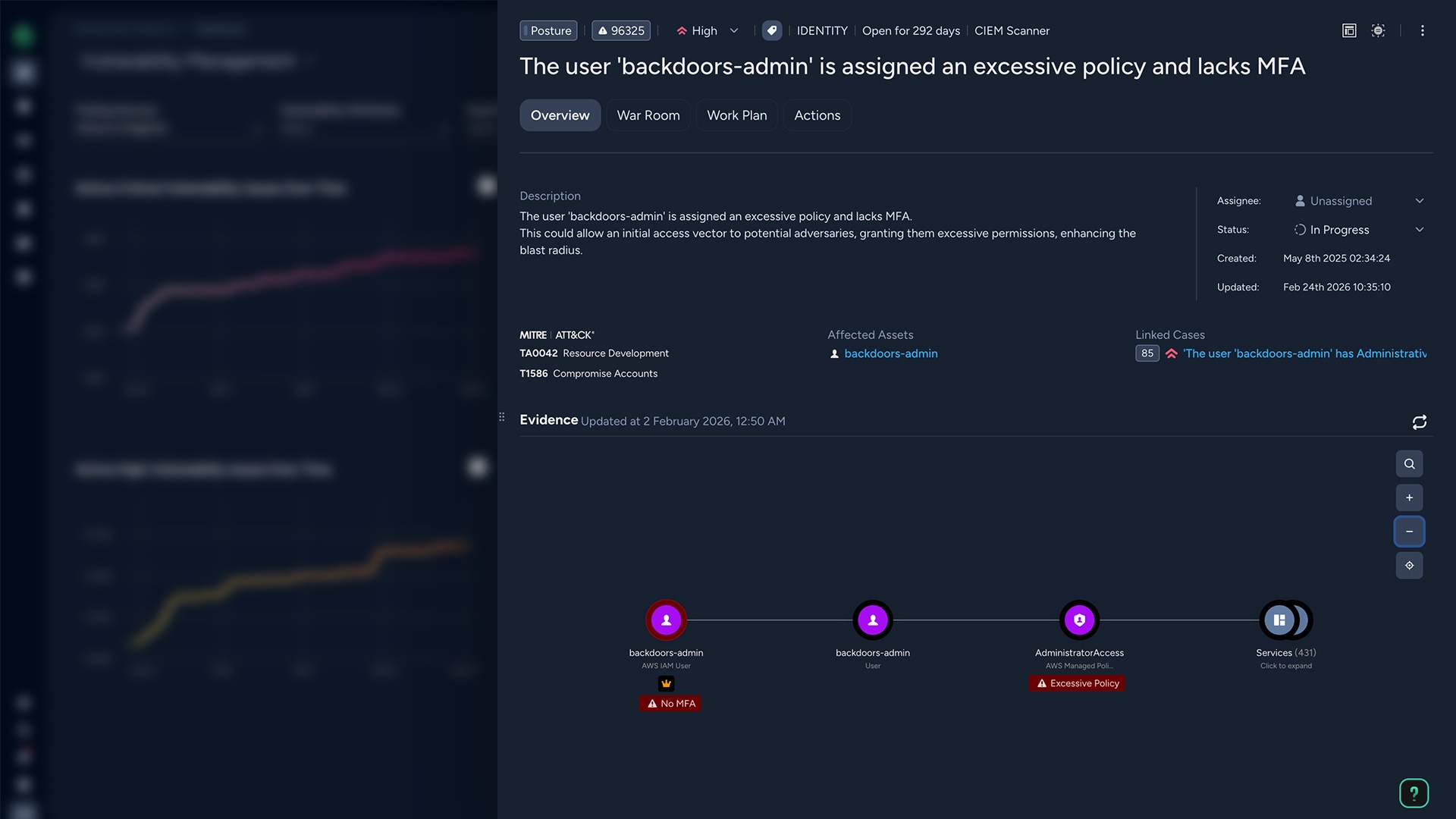The width and height of the screenshot is (1456, 819).
Task: Open the Work Plan tab
Action: tap(737, 115)
